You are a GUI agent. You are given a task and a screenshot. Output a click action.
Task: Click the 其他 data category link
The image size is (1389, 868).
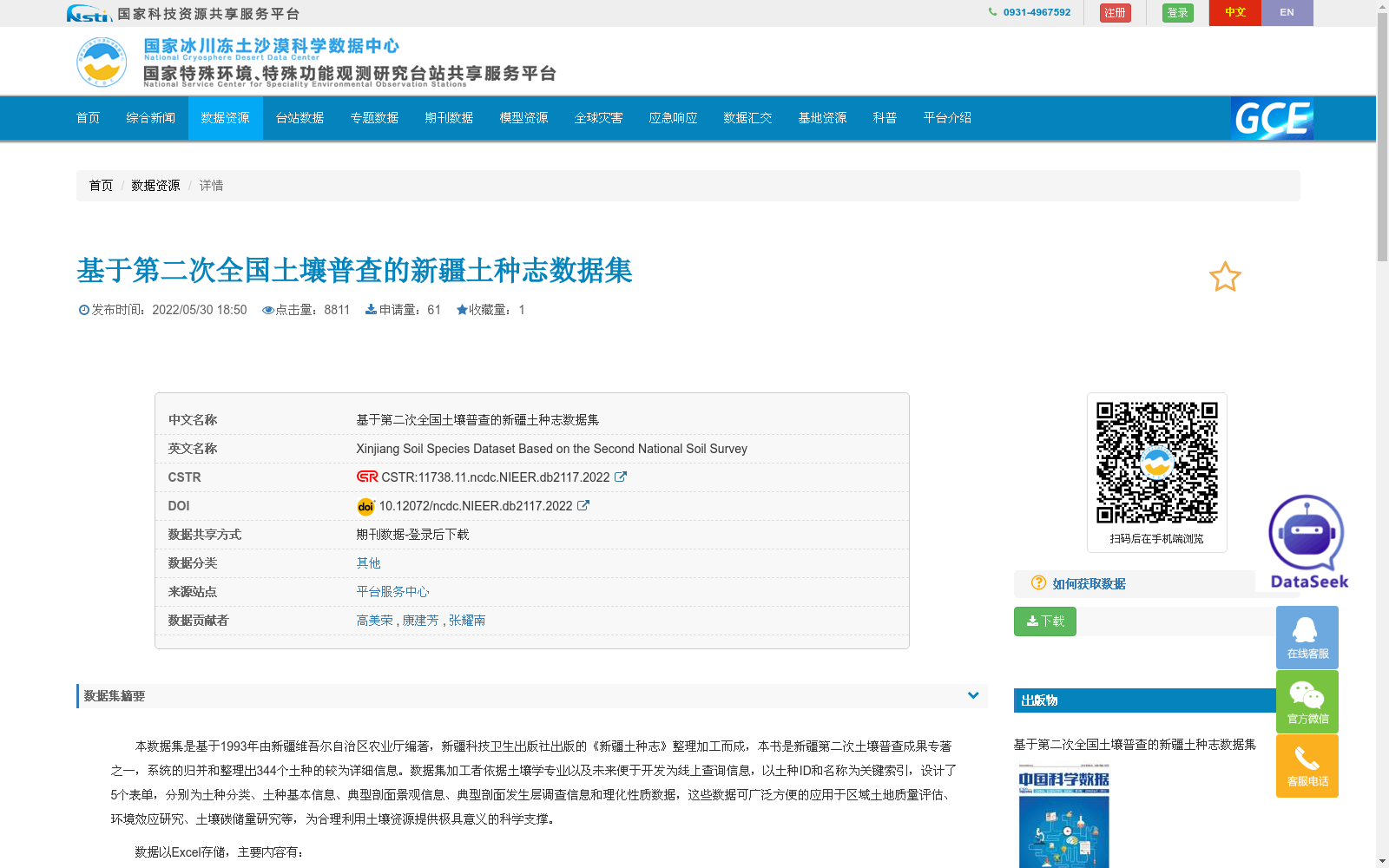tap(368, 563)
